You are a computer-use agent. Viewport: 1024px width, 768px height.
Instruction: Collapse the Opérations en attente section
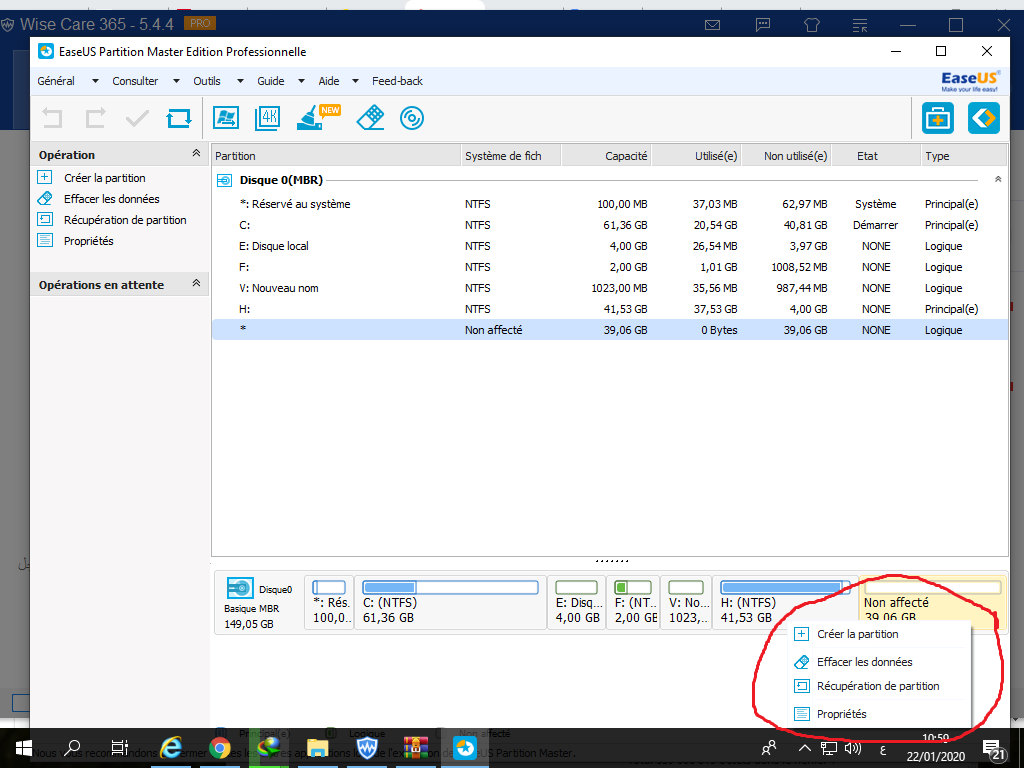pyautogui.click(x=196, y=283)
